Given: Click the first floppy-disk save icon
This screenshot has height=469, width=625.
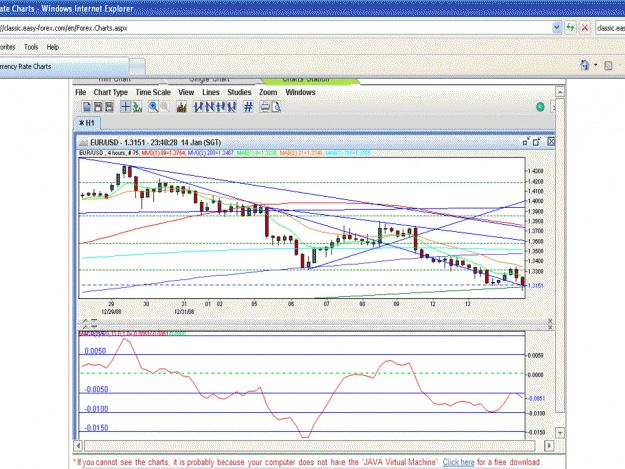Looking at the screenshot, I should coord(98,107).
